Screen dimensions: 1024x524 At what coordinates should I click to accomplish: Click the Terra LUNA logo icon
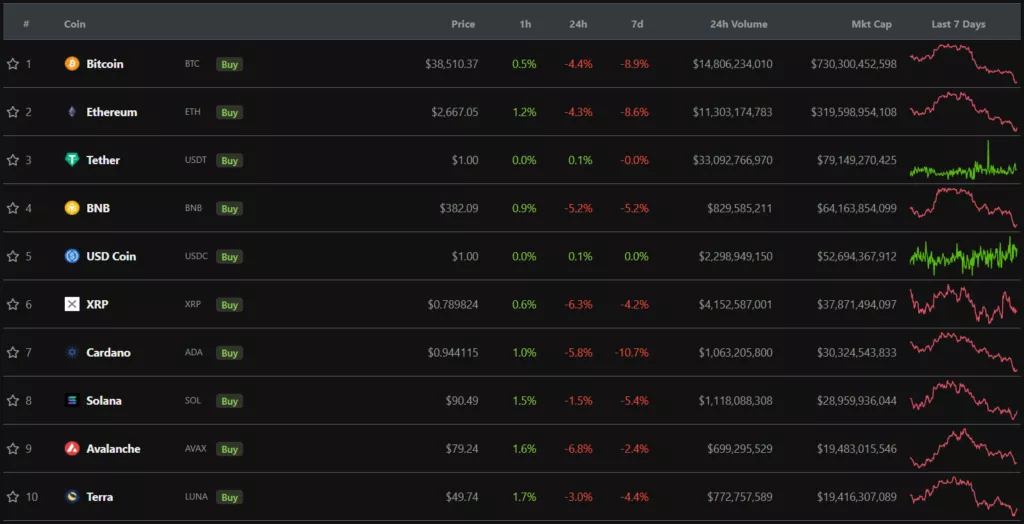tap(72, 497)
